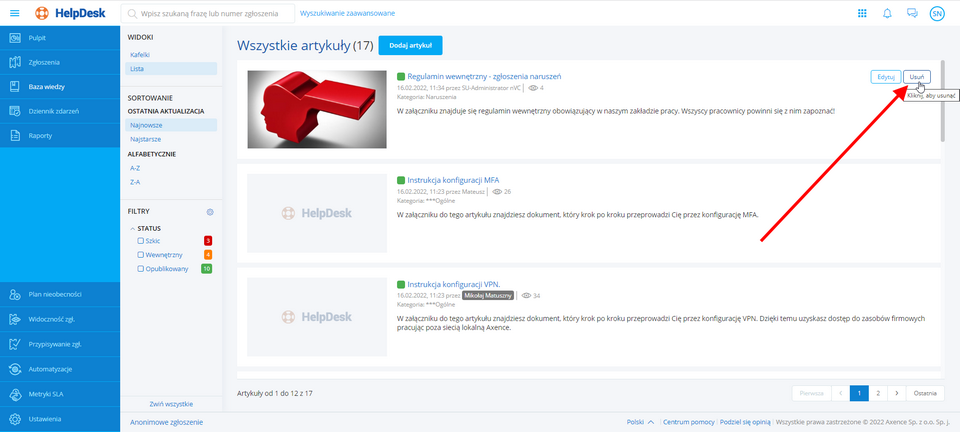Tick the Opublikowany status filter
The height and width of the screenshot is (432, 960).
tap(141, 269)
